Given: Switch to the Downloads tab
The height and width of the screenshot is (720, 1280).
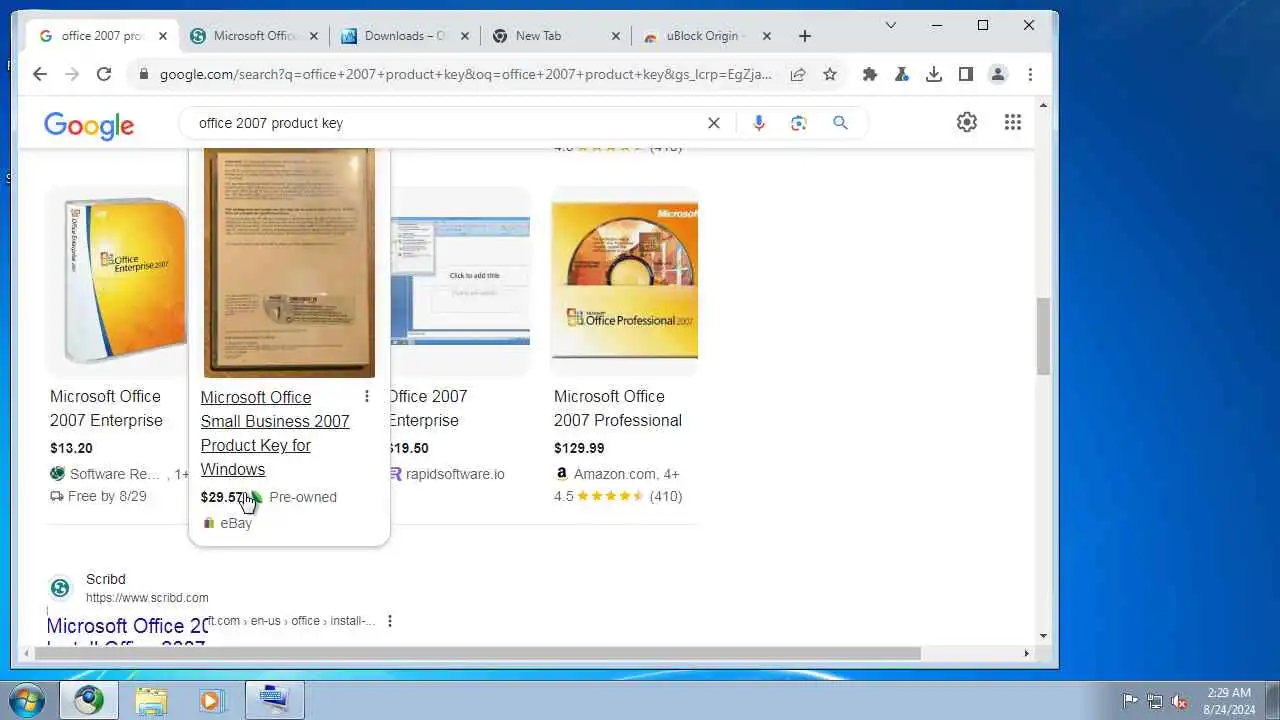Looking at the screenshot, I should tap(403, 36).
